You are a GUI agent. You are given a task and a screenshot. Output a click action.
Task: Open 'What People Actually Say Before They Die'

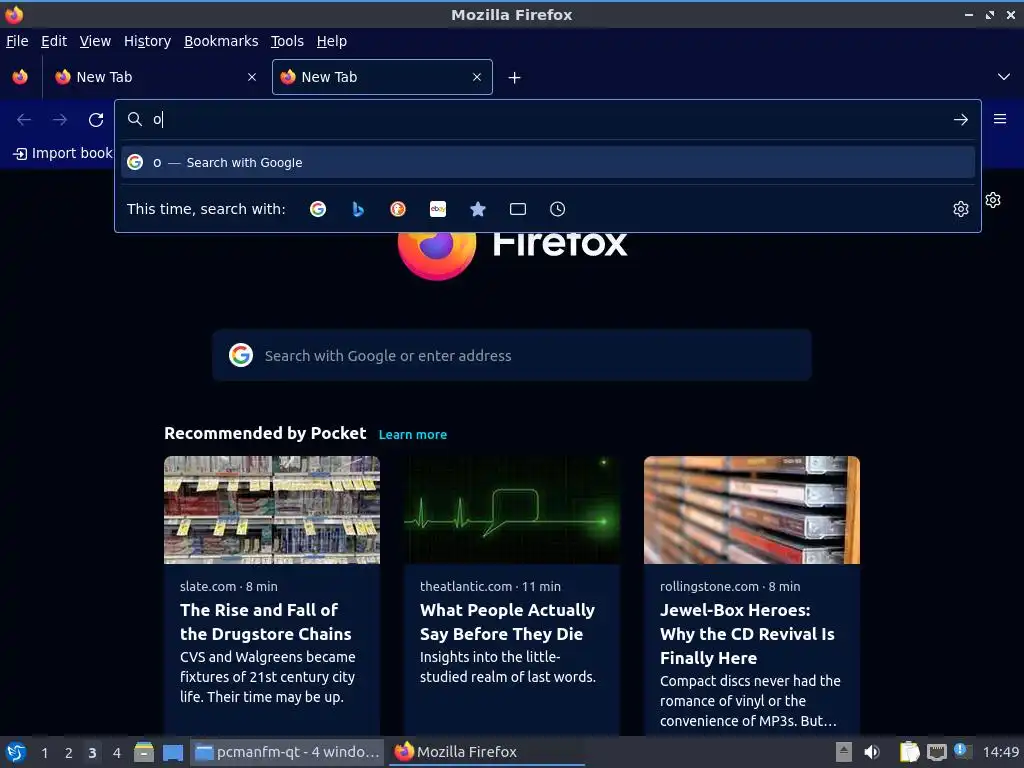pos(507,622)
